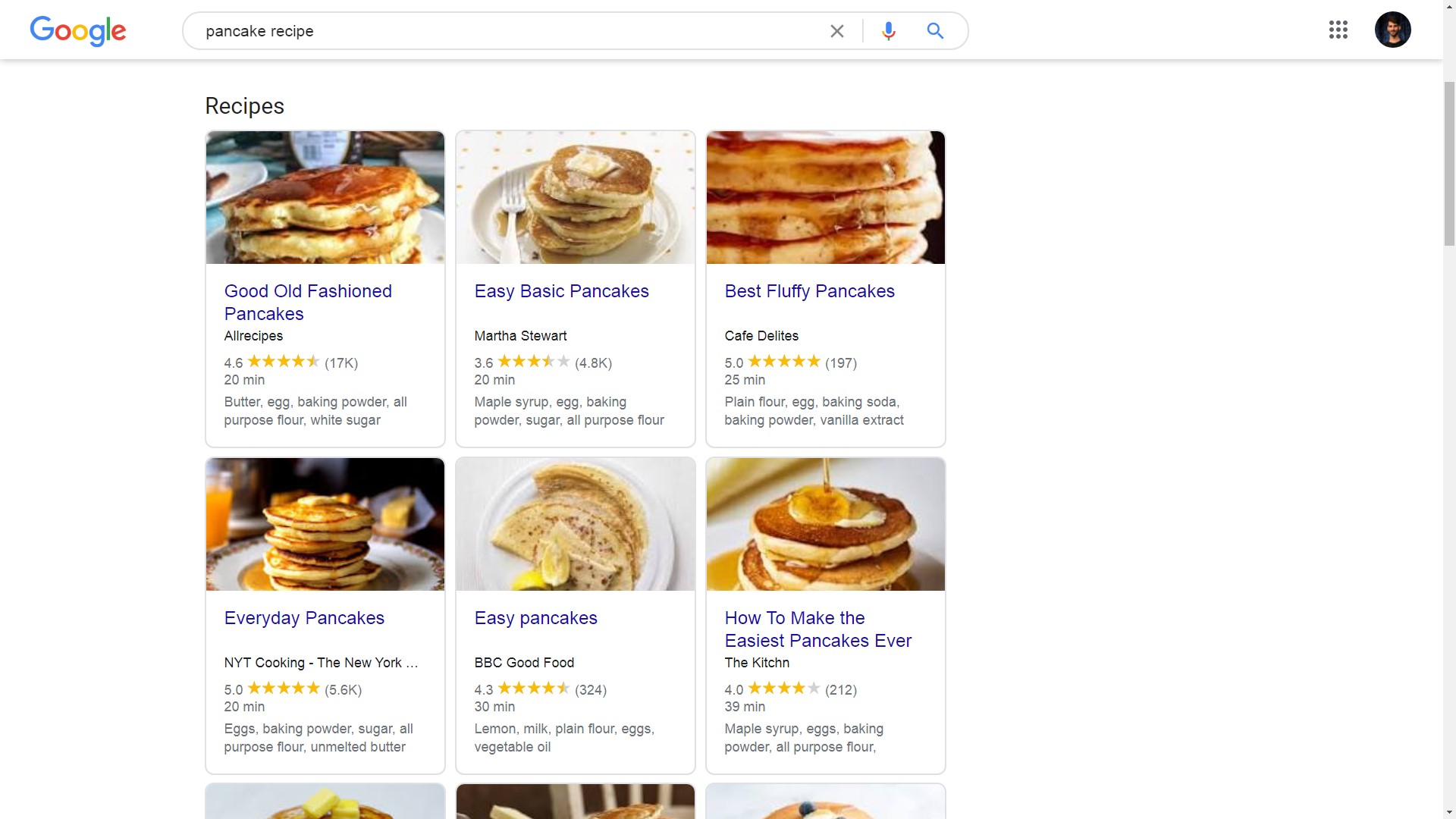Screen dimensions: 1456x819
Task: Click the NYT Cooking pancake stack image
Action: 325,524
